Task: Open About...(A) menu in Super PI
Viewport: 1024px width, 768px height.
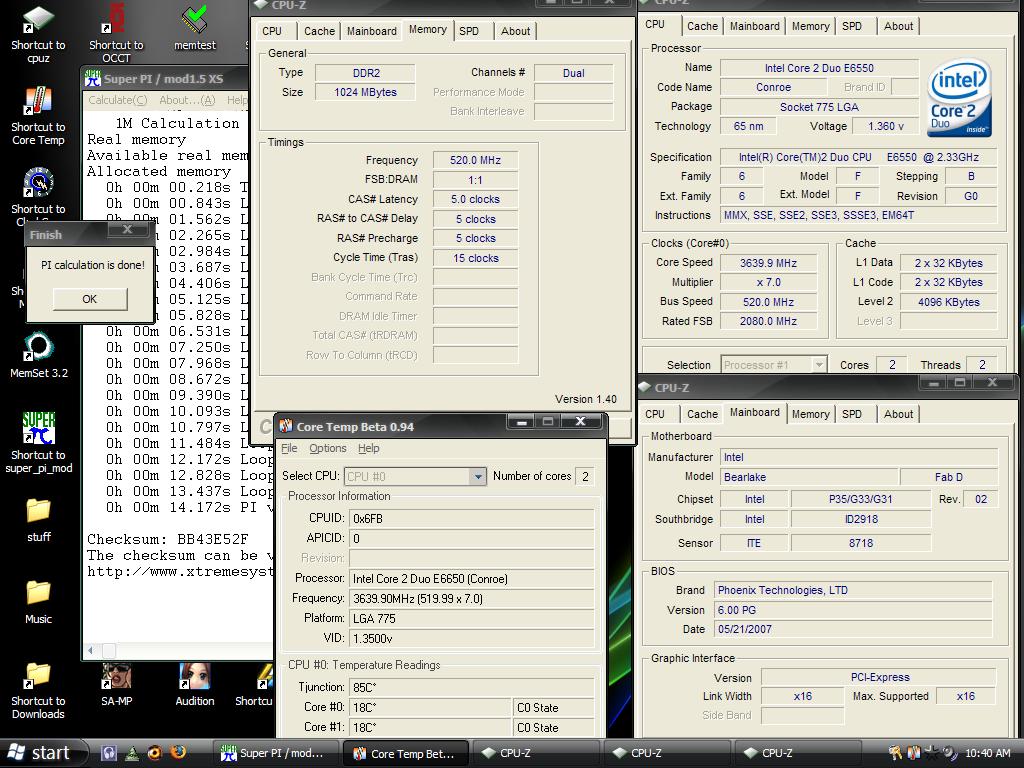Action: 187,100
